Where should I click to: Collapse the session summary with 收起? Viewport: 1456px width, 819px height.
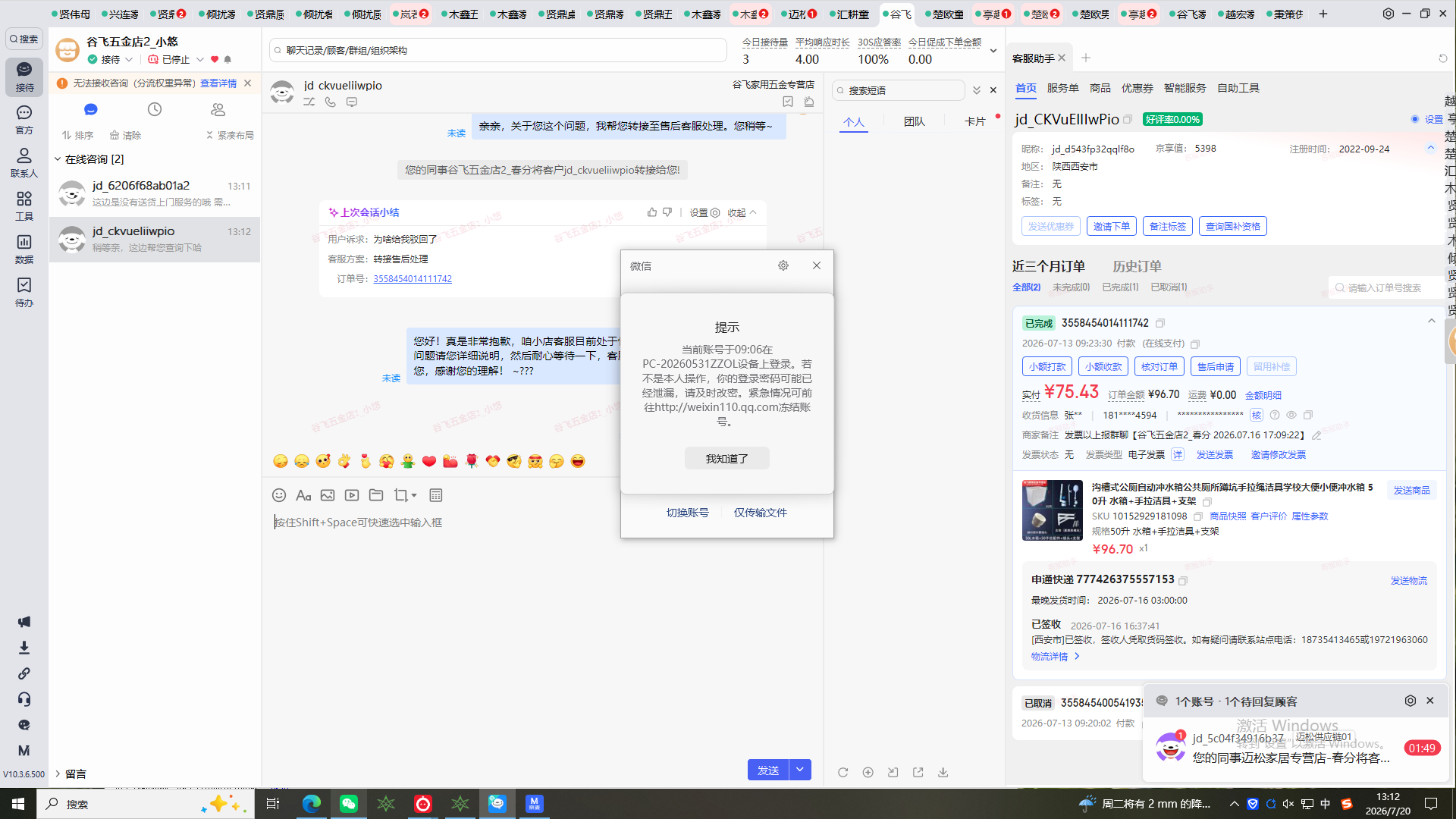tap(742, 212)
